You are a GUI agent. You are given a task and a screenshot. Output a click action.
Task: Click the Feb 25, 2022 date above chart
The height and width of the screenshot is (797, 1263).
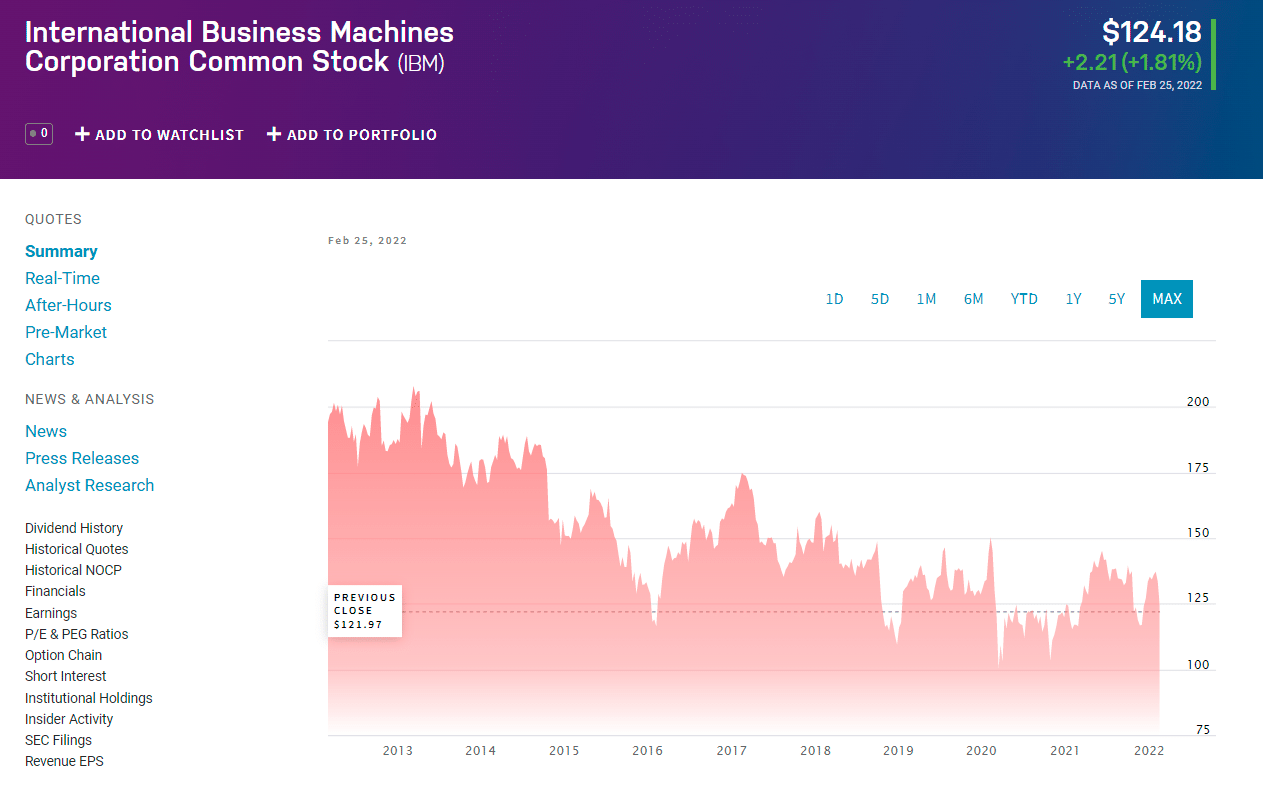[367, 241]
